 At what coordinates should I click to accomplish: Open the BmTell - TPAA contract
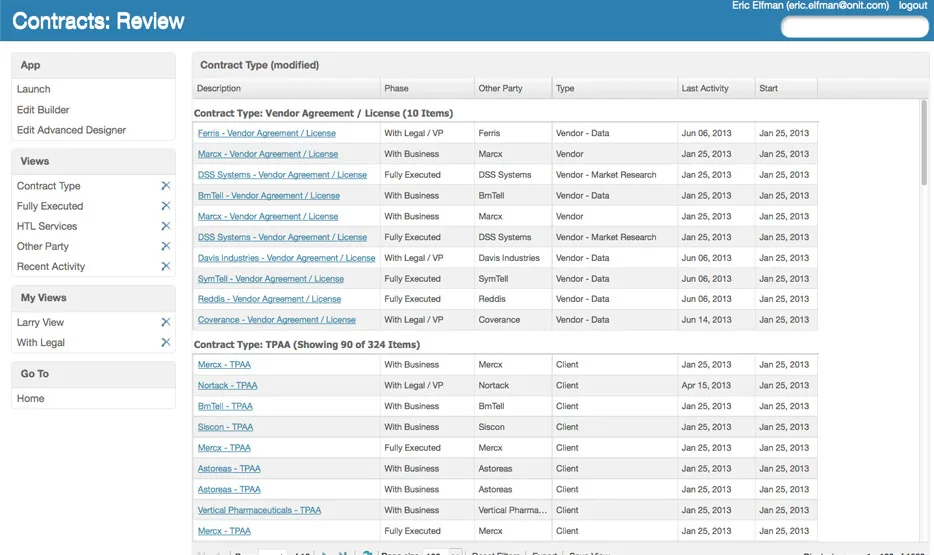[x=225, y=406]
